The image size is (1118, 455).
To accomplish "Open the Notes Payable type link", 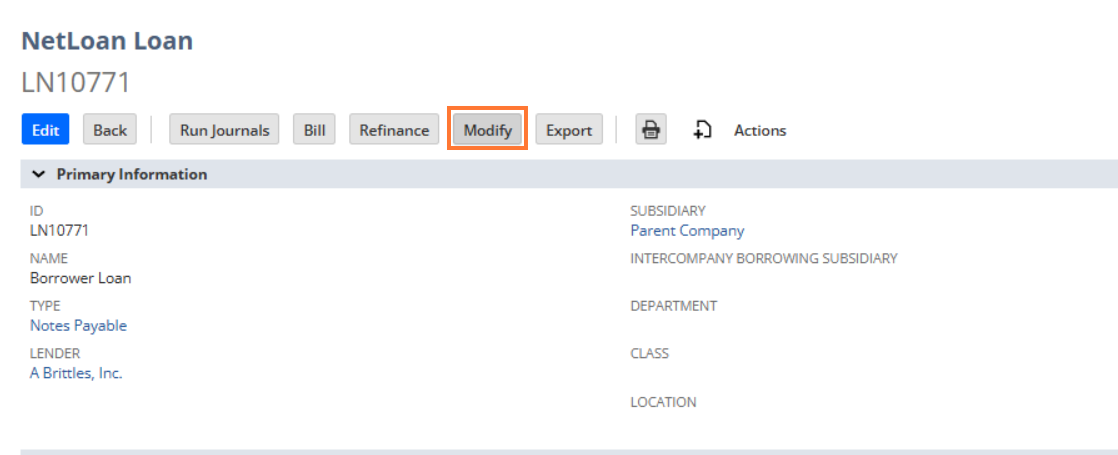I will coord(78,325).
